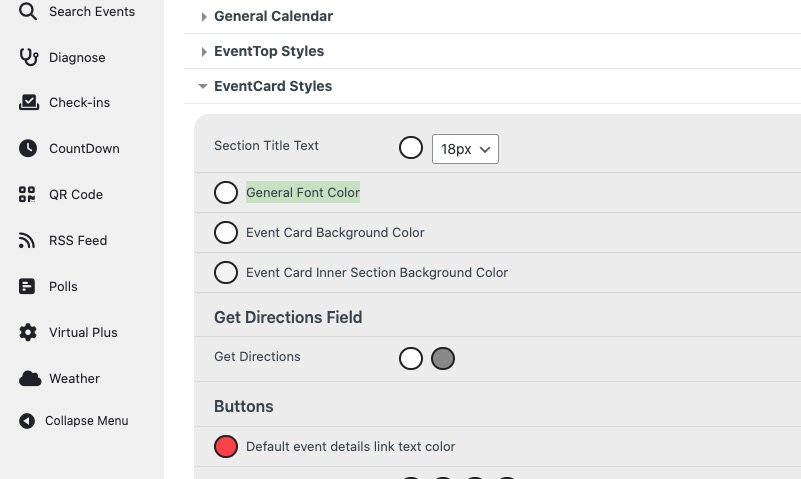Expand the General Calendar section

(x=204, y=17)
